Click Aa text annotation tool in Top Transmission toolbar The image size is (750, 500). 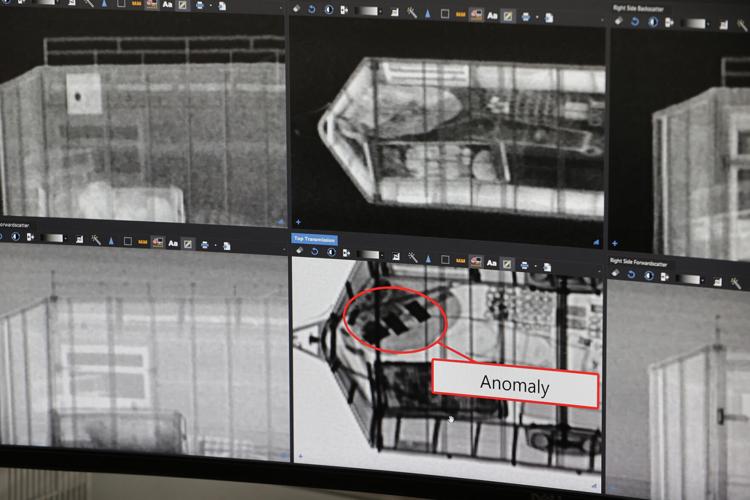tap(492, 263)
